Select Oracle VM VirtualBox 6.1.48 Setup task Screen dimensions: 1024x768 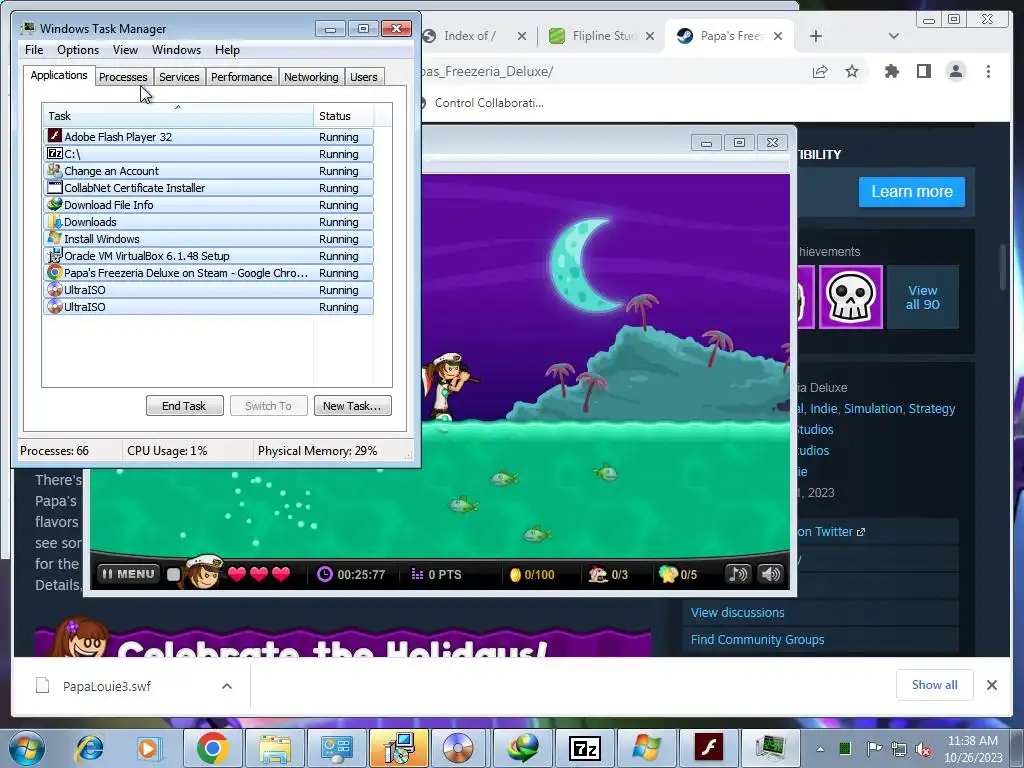tap(209, 255)
